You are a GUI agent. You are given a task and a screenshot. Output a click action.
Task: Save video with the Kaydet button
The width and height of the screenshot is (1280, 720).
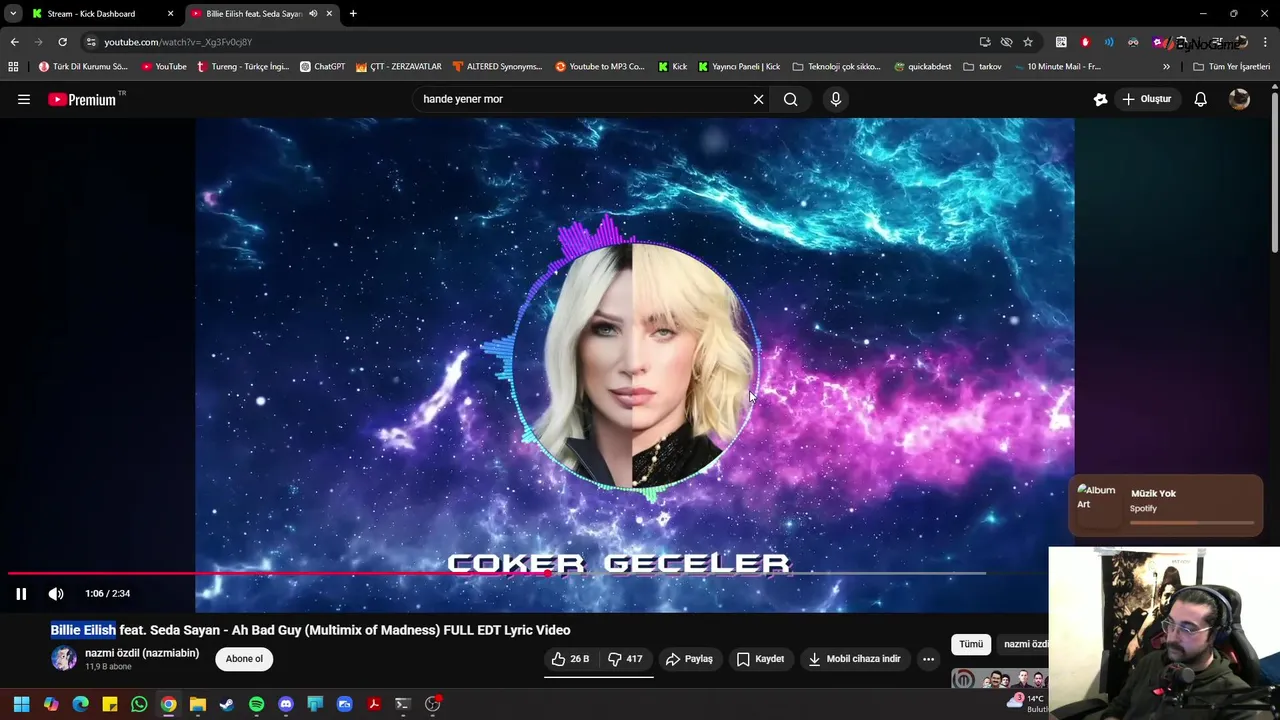760,659
